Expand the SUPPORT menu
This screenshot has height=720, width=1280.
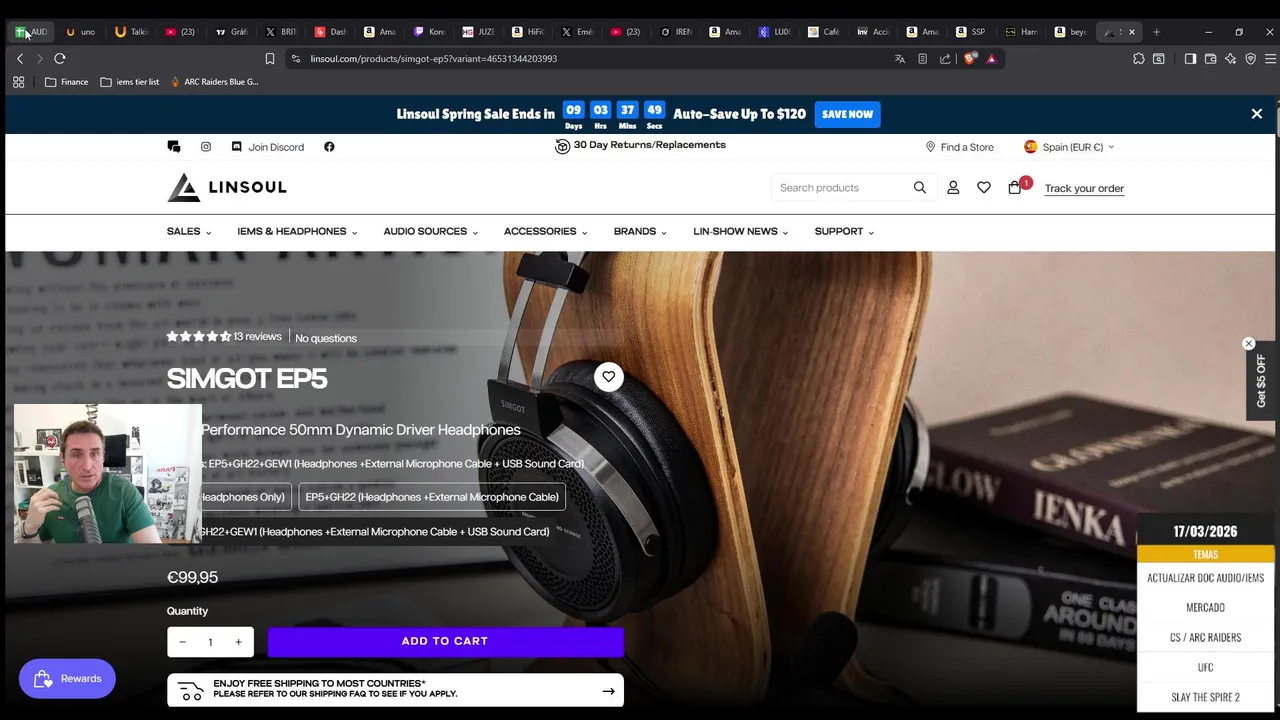point(844,232)
